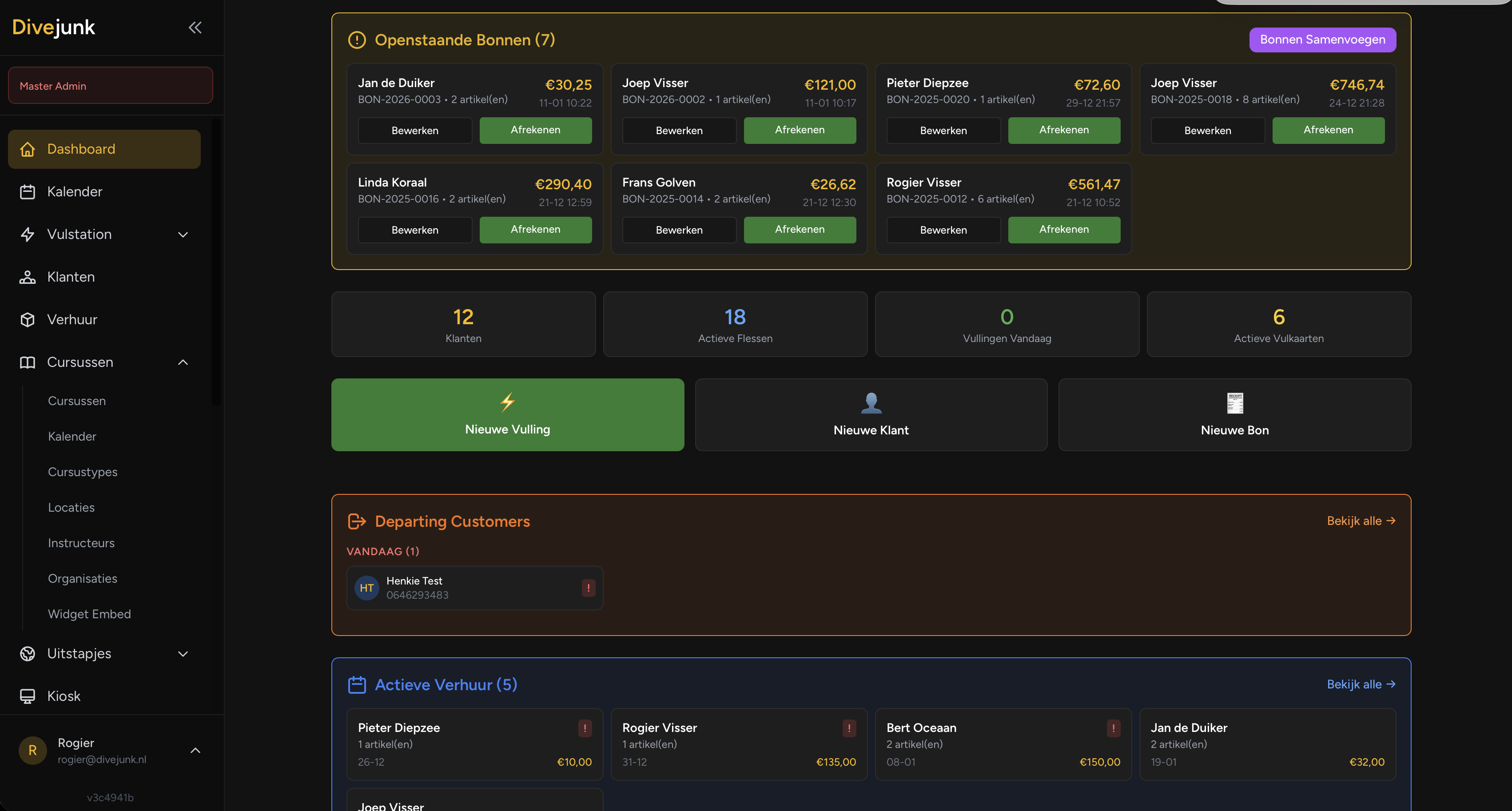The image size is (1512, 811).
Task: Open the Rogier user menu chevron
Action: (x=195, y=751)
